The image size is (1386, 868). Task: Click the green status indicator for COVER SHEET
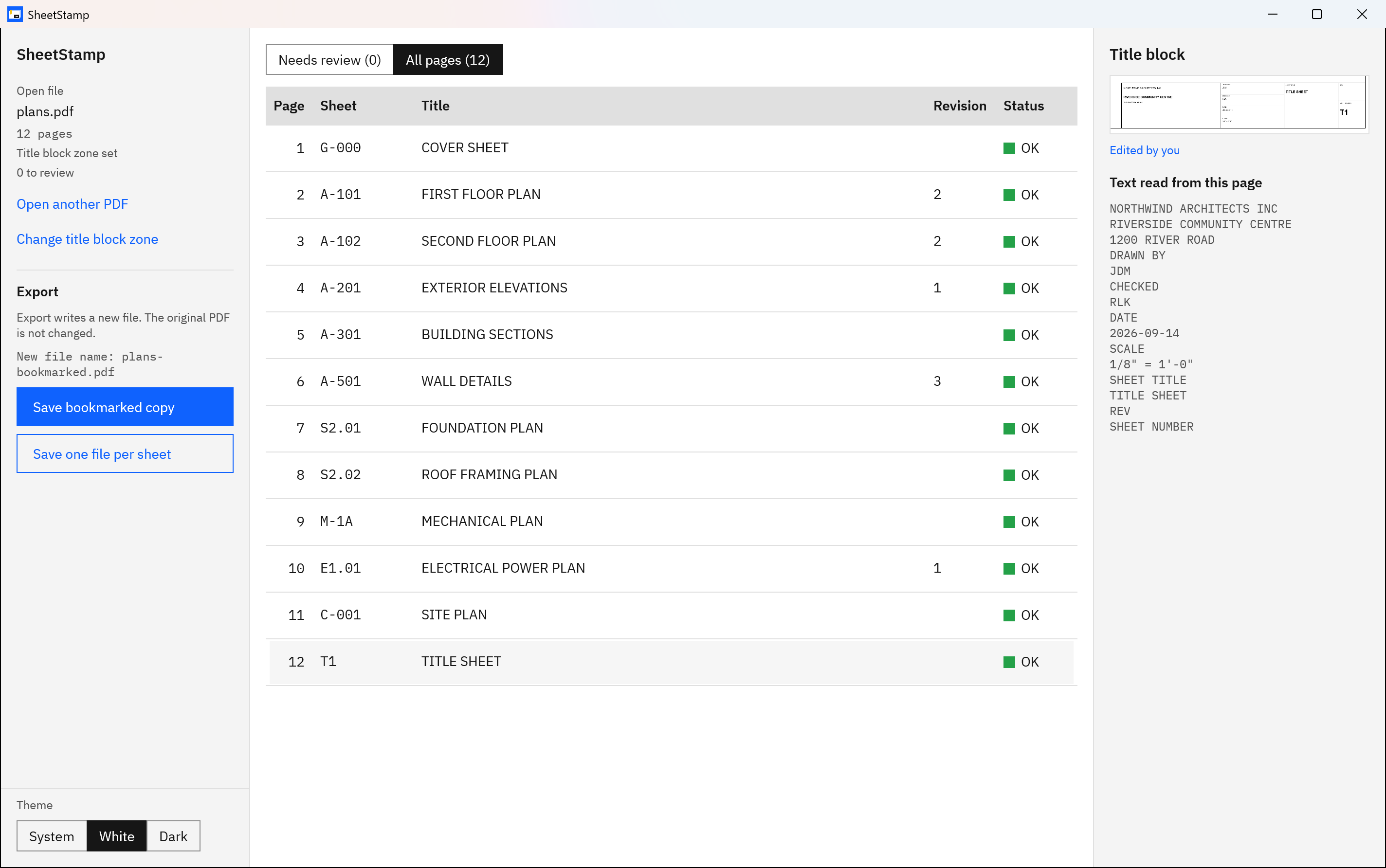pos(1009,148)
